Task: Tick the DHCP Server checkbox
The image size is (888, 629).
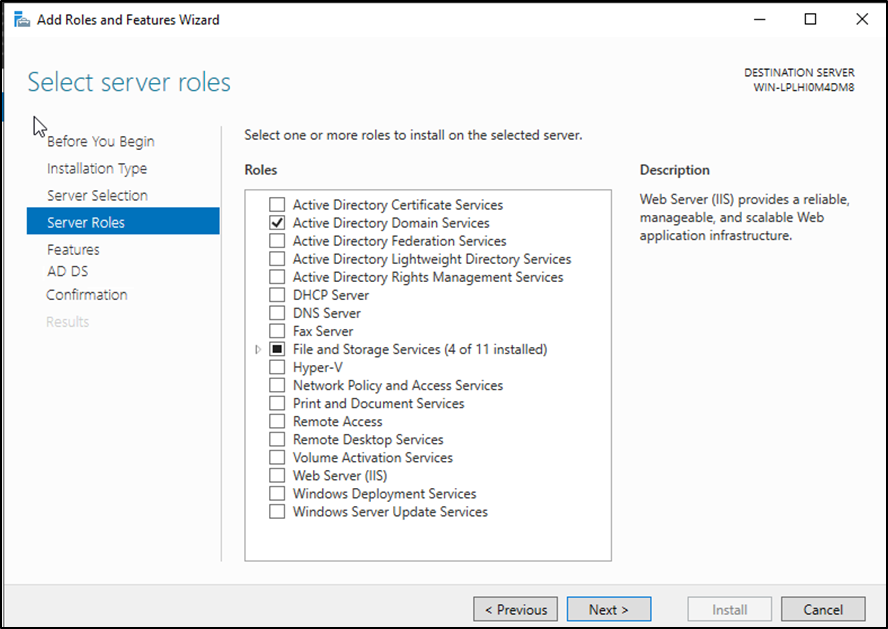Action: coord(277,295)
